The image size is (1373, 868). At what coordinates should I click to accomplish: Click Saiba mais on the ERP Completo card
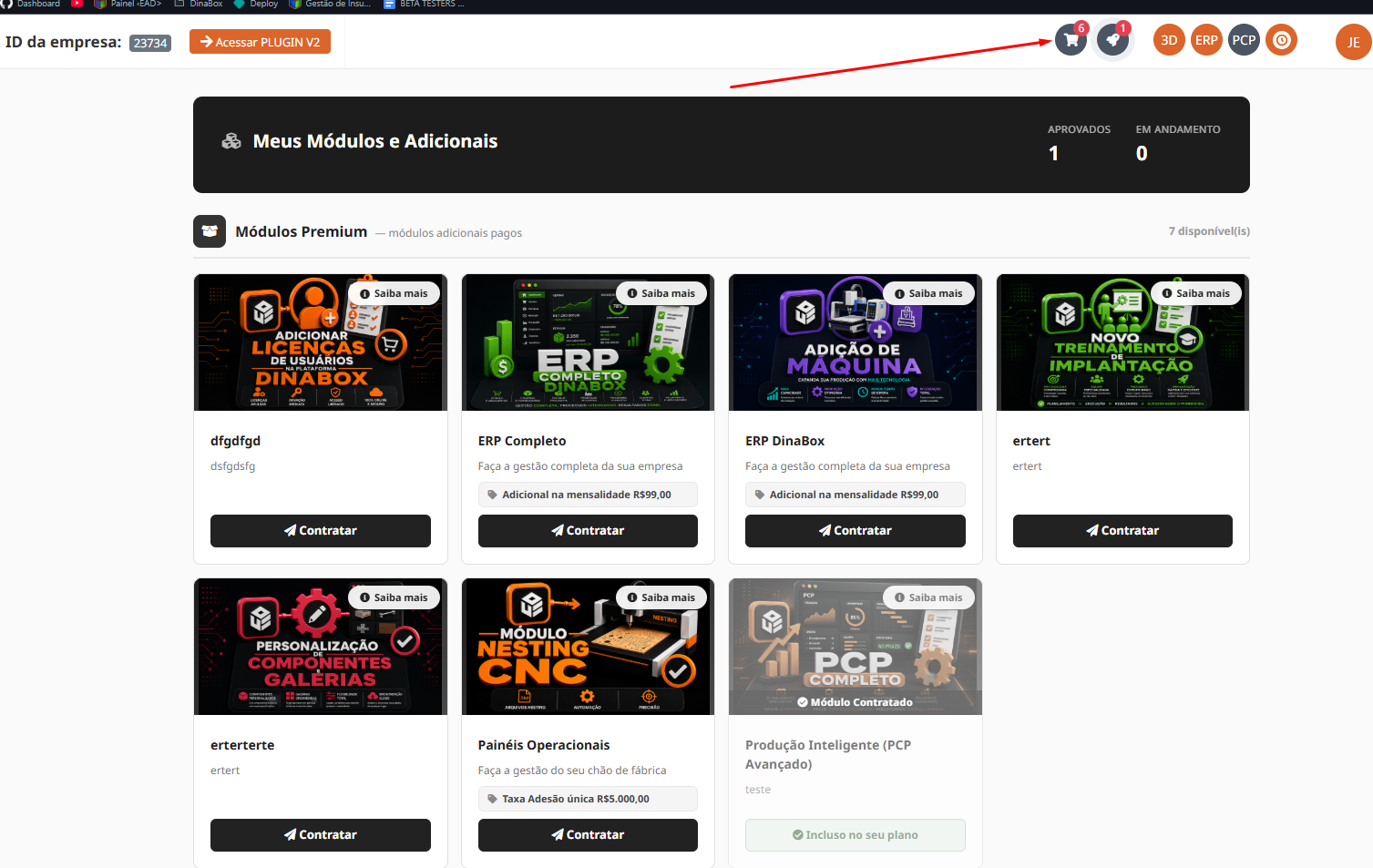click(661, 293)
